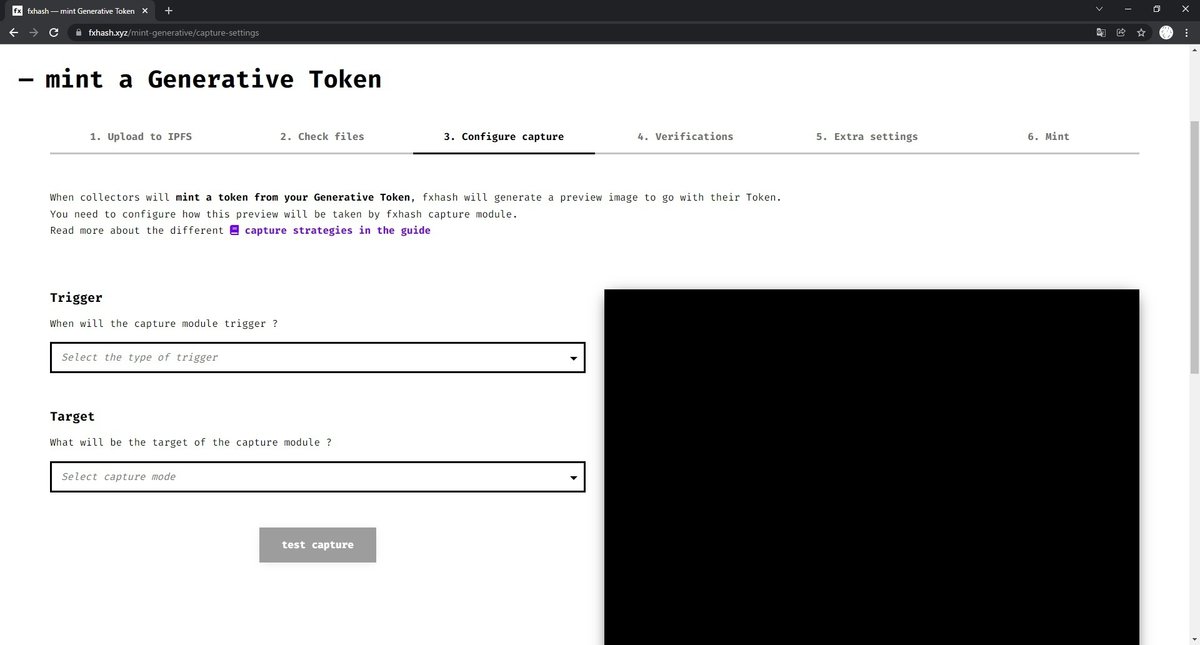Close the fxhash browser tab

click(147, 10)
